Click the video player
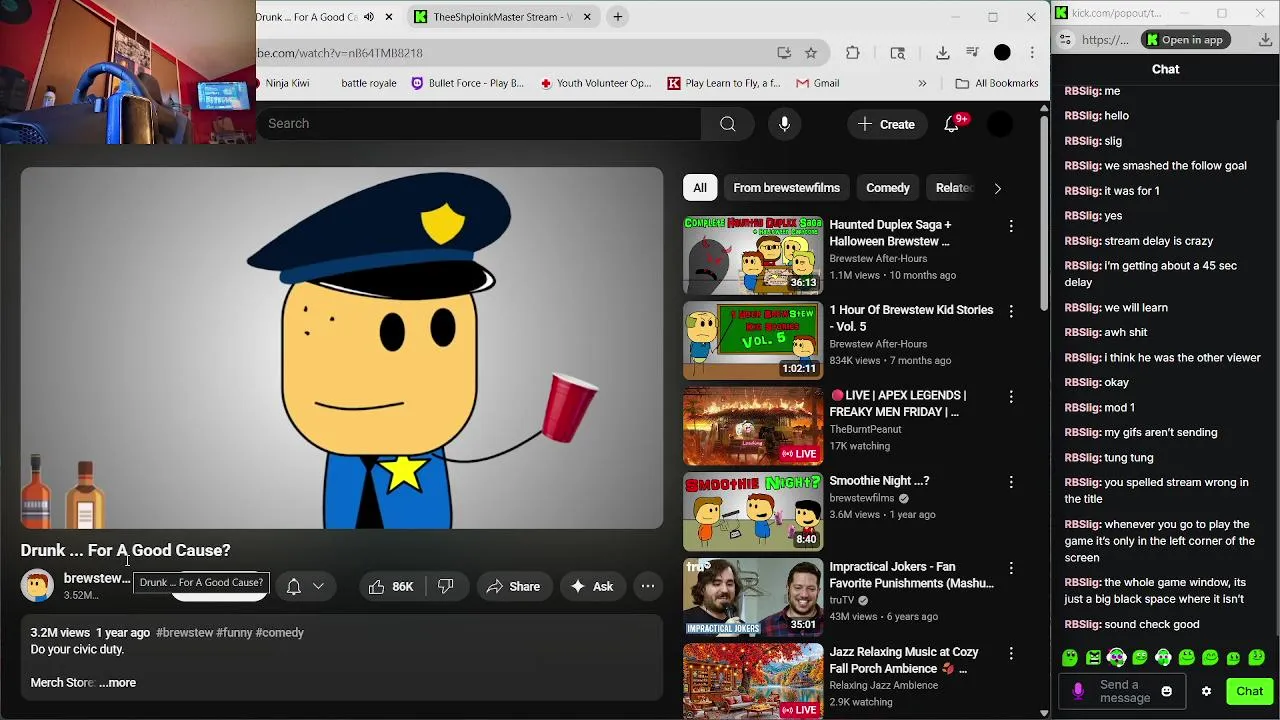 tap(342, 348)
